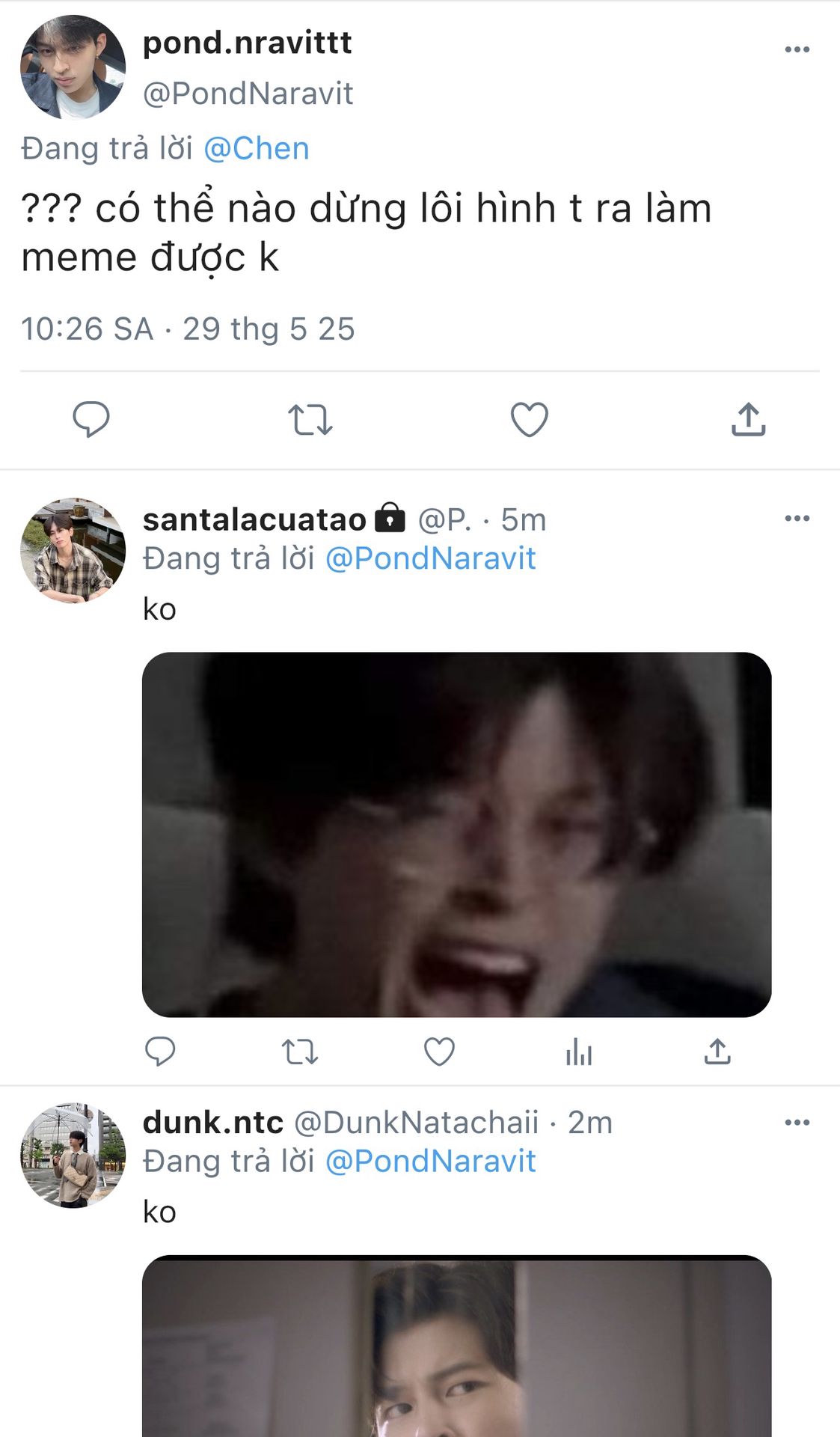This screenshot has height=1437, width=840.
Task: Reply to santalacuatao's comment
Action: click(x=160, y=1052)
